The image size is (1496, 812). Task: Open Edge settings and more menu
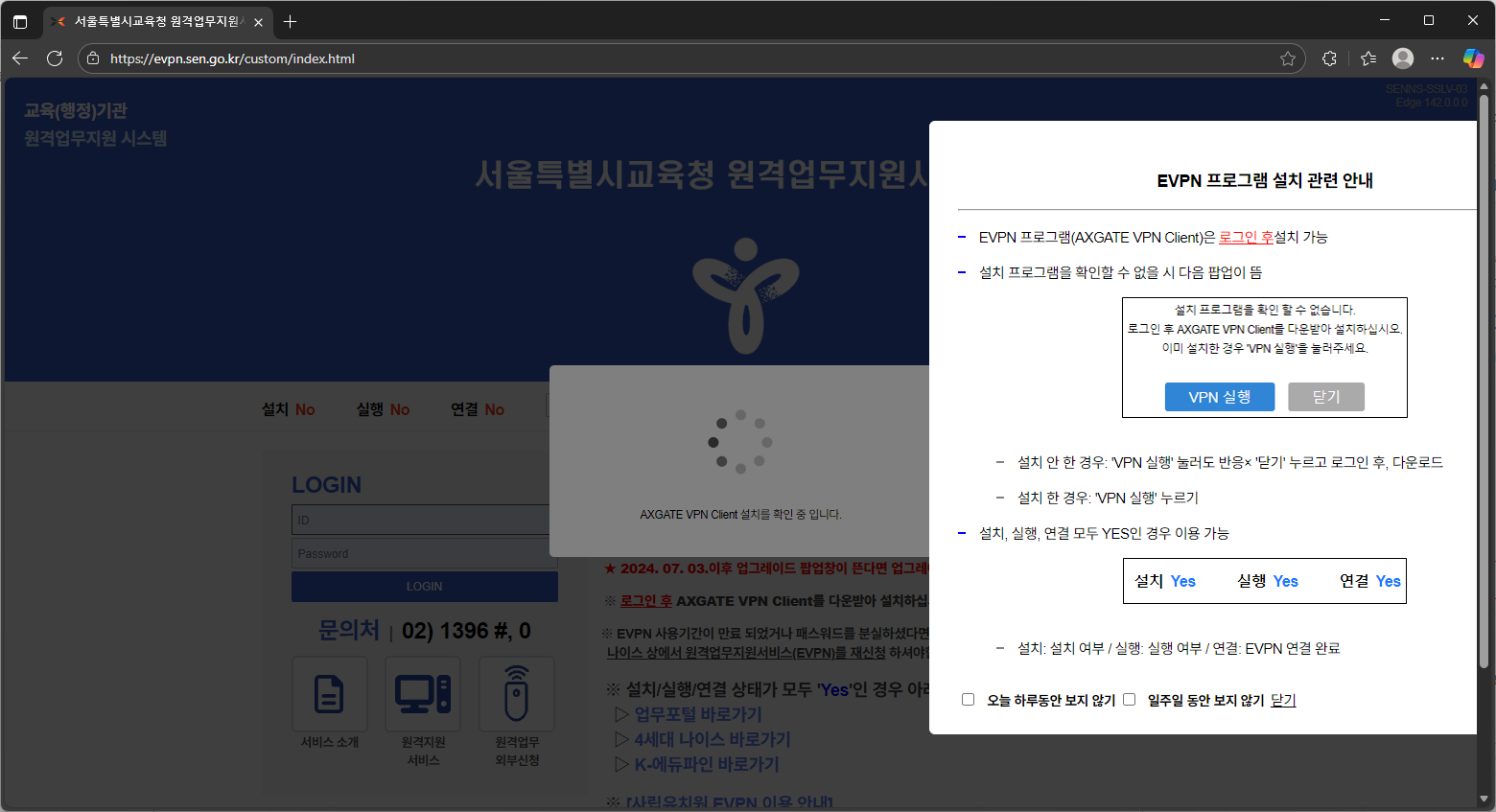[1438, 58]
